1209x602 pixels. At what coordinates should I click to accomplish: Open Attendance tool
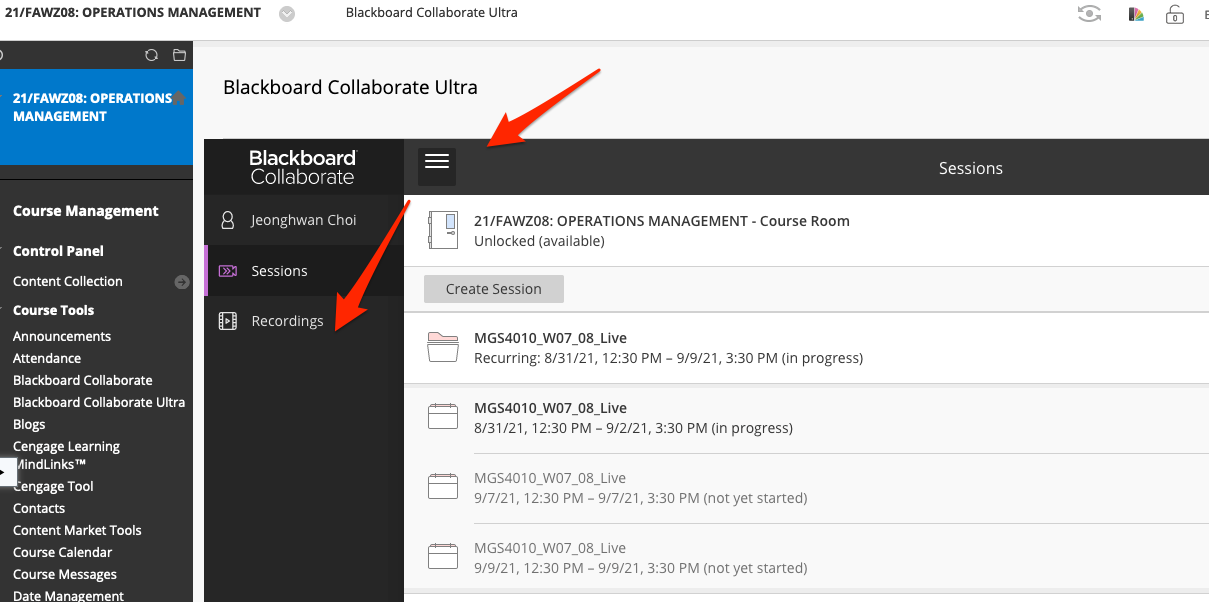[x=47, y=359]
